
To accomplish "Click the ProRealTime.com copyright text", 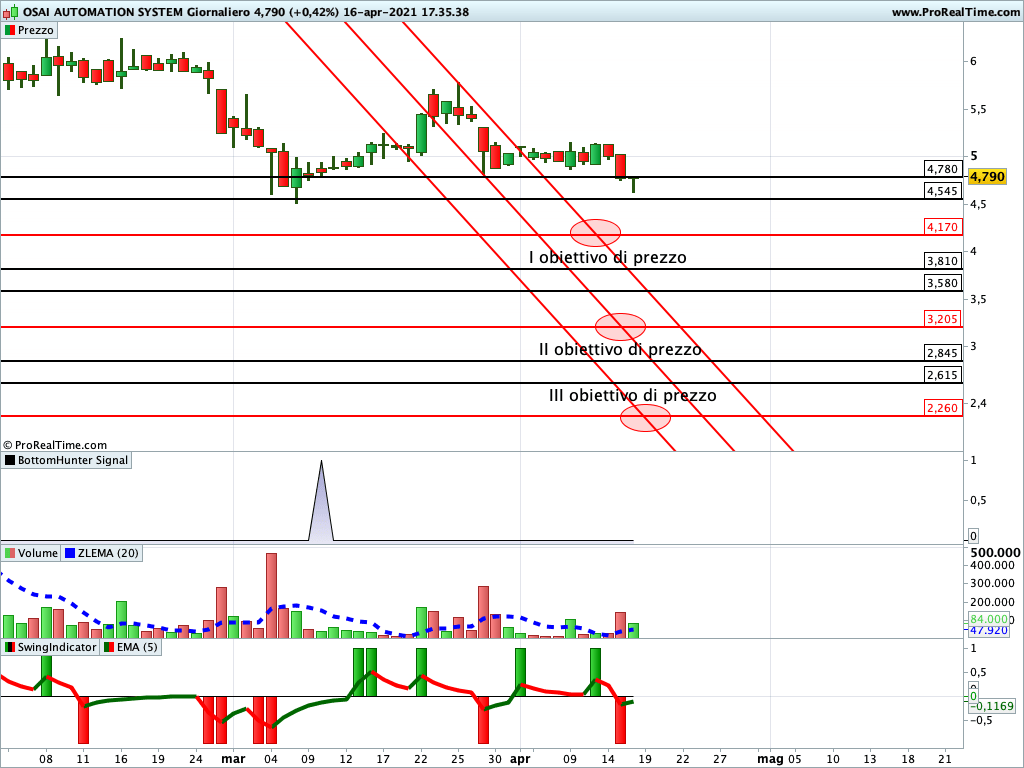I will pos(55,445).
